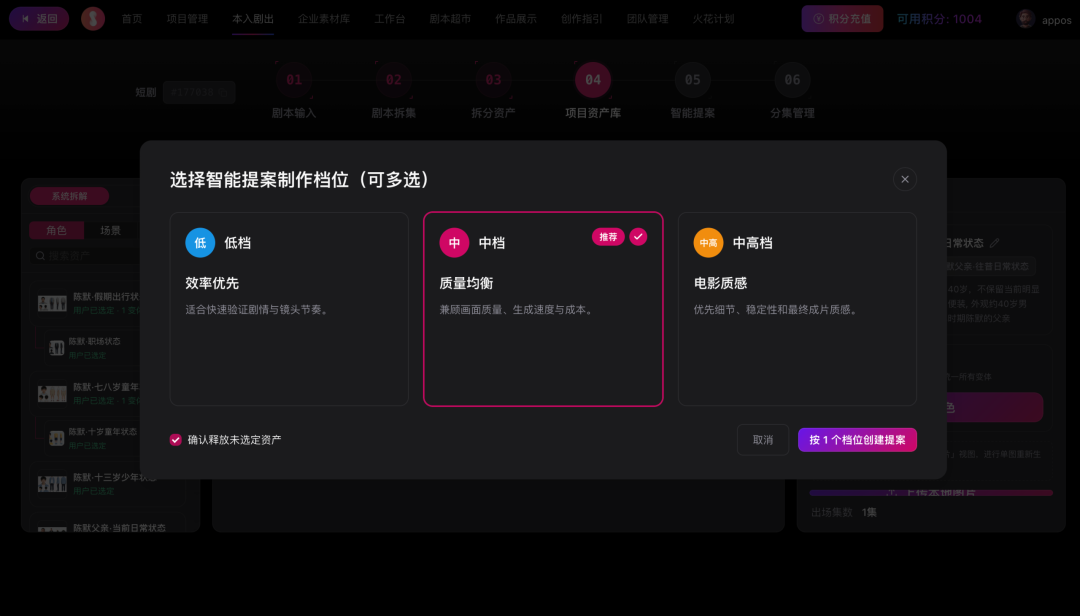Viewport: 1080px width, 616px height.
Task: Click the appos user avatar
Action: point(1026,19)
